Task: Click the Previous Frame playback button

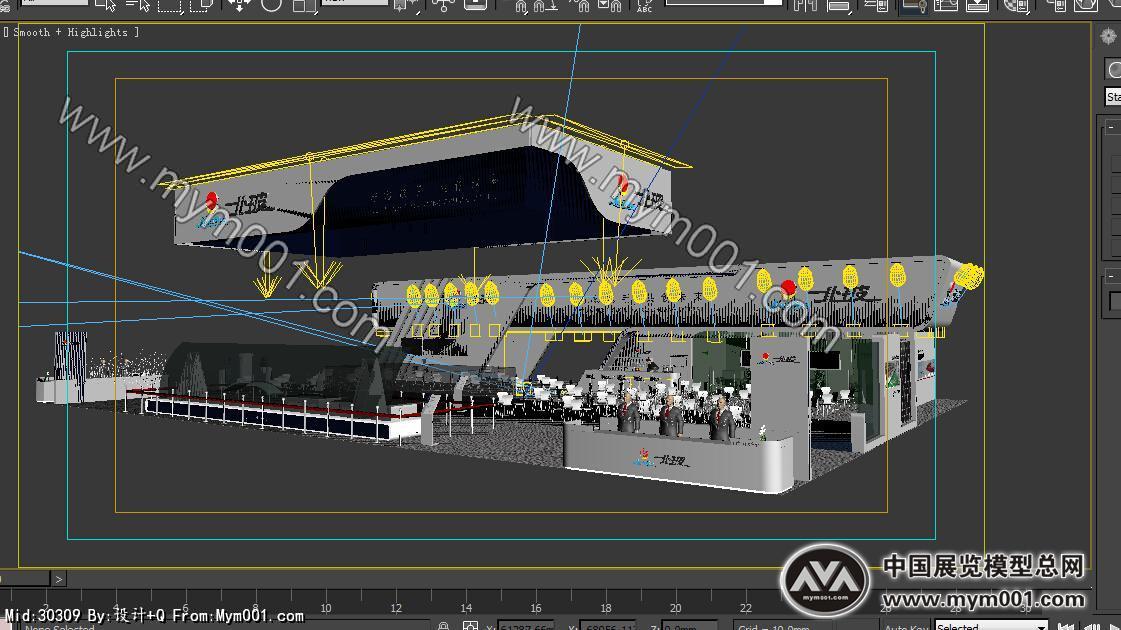Action: pyautogui.click(x=1091, y=626)
